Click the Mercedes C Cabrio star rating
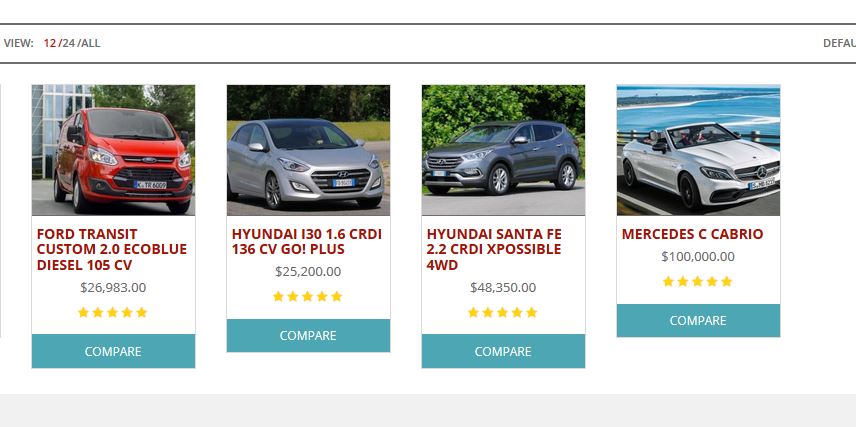 coord(697,282)
